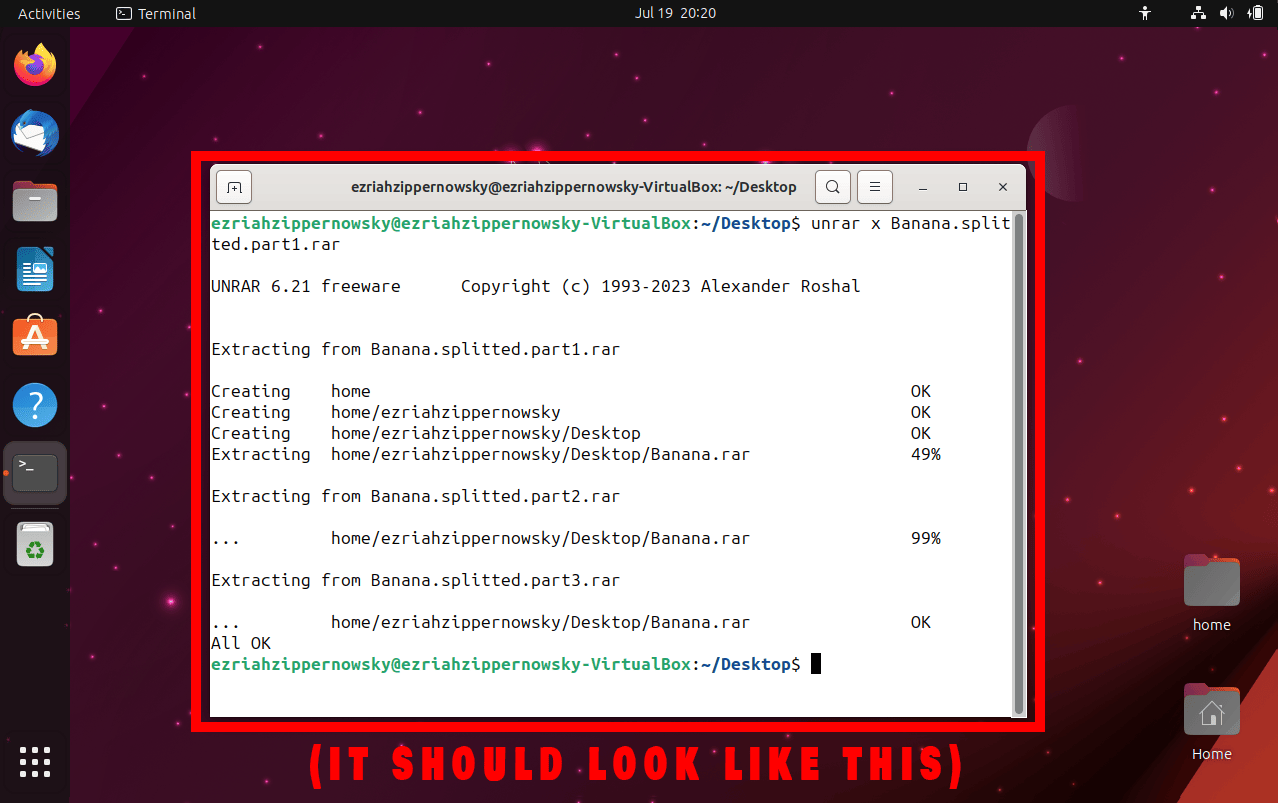This screenshot has height=803, width=1278.
Task: Open the clock and calendar popup
Action: [x=675, y=13]
